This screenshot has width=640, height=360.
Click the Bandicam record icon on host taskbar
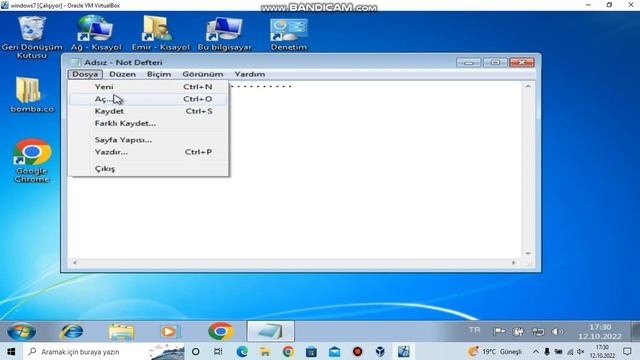click(x=358, y=351)
